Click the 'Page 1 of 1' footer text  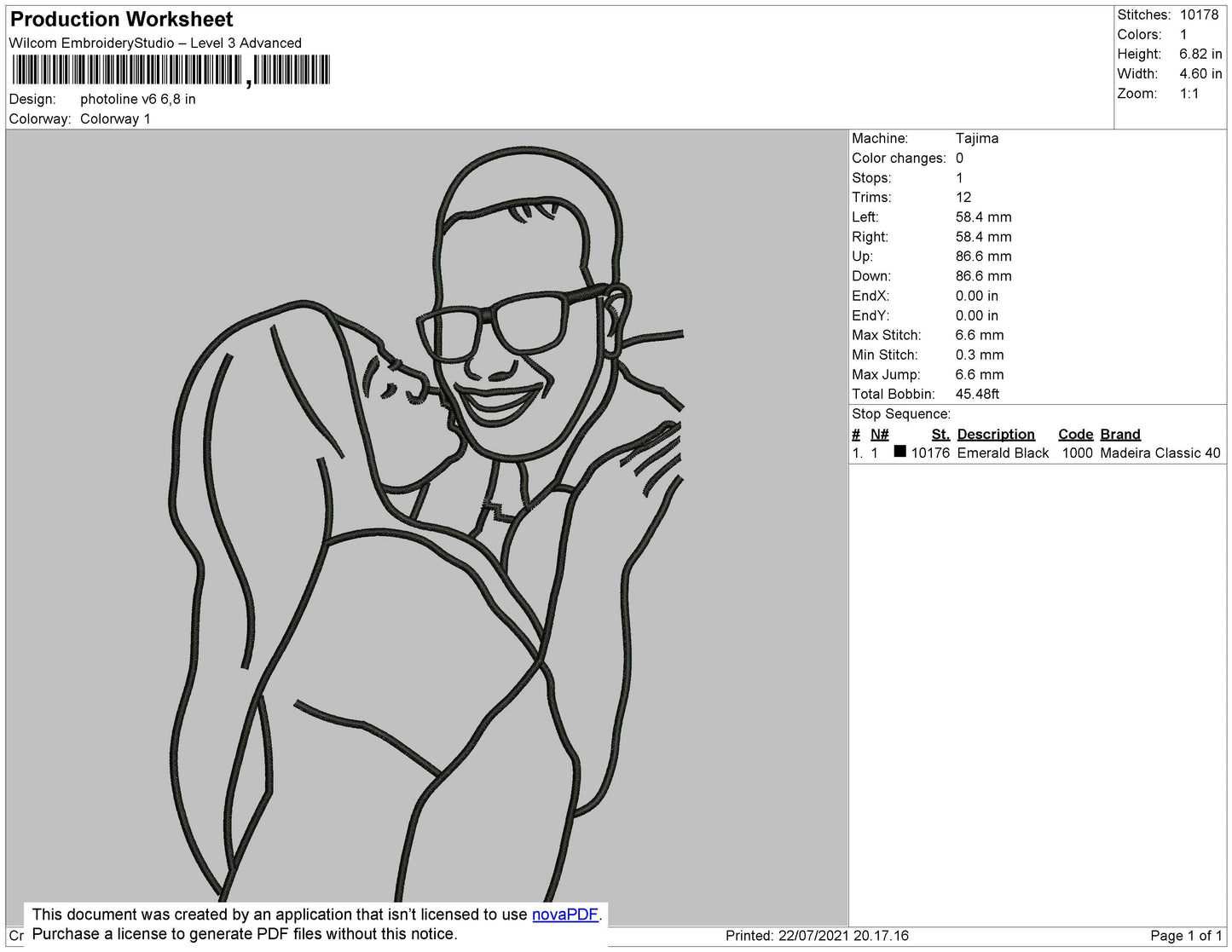click(x=1187, y=936)
